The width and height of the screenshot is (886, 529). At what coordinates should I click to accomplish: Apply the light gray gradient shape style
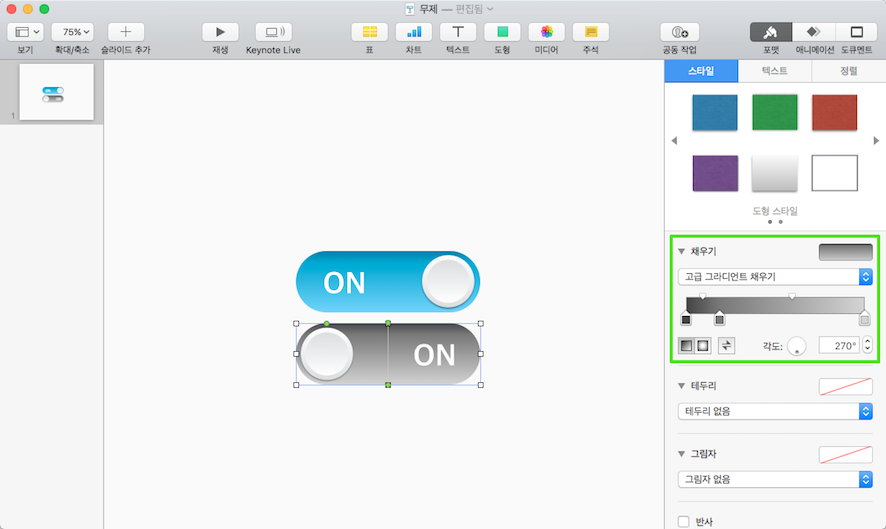[x=775, y=173]
